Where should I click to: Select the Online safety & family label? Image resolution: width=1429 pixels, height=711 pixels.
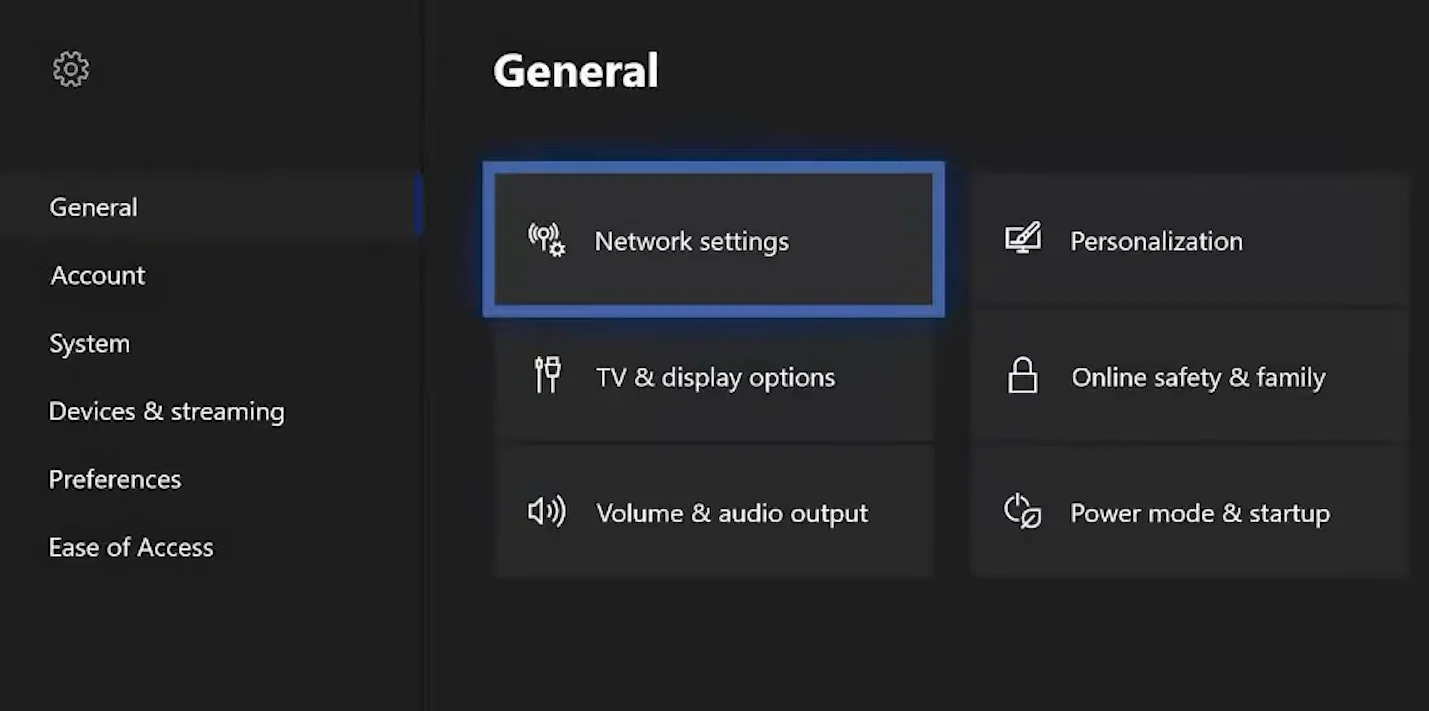click(1198, 377)
